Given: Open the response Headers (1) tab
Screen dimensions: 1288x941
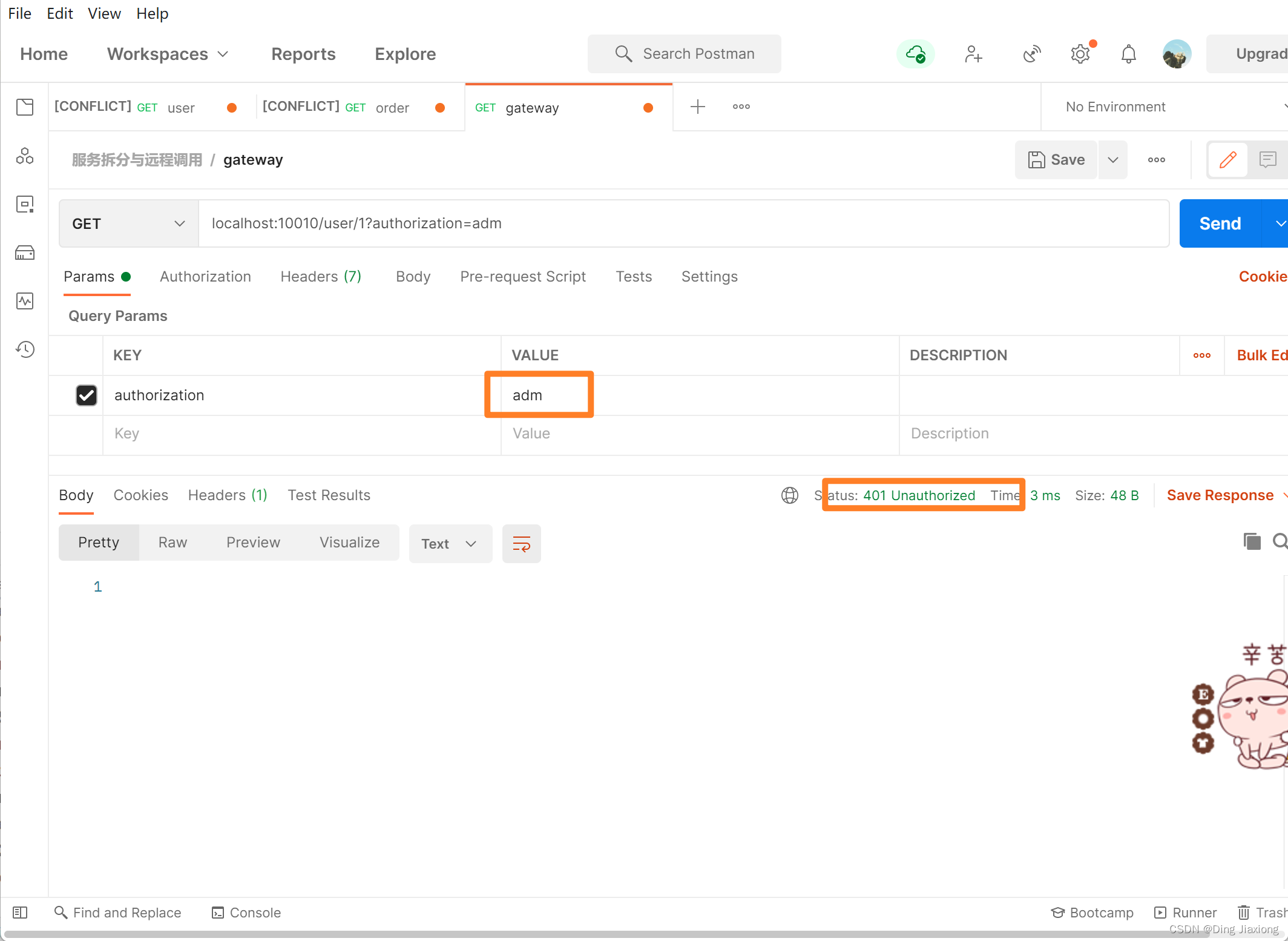Looking at the screenshot, I should coord(228,495).
